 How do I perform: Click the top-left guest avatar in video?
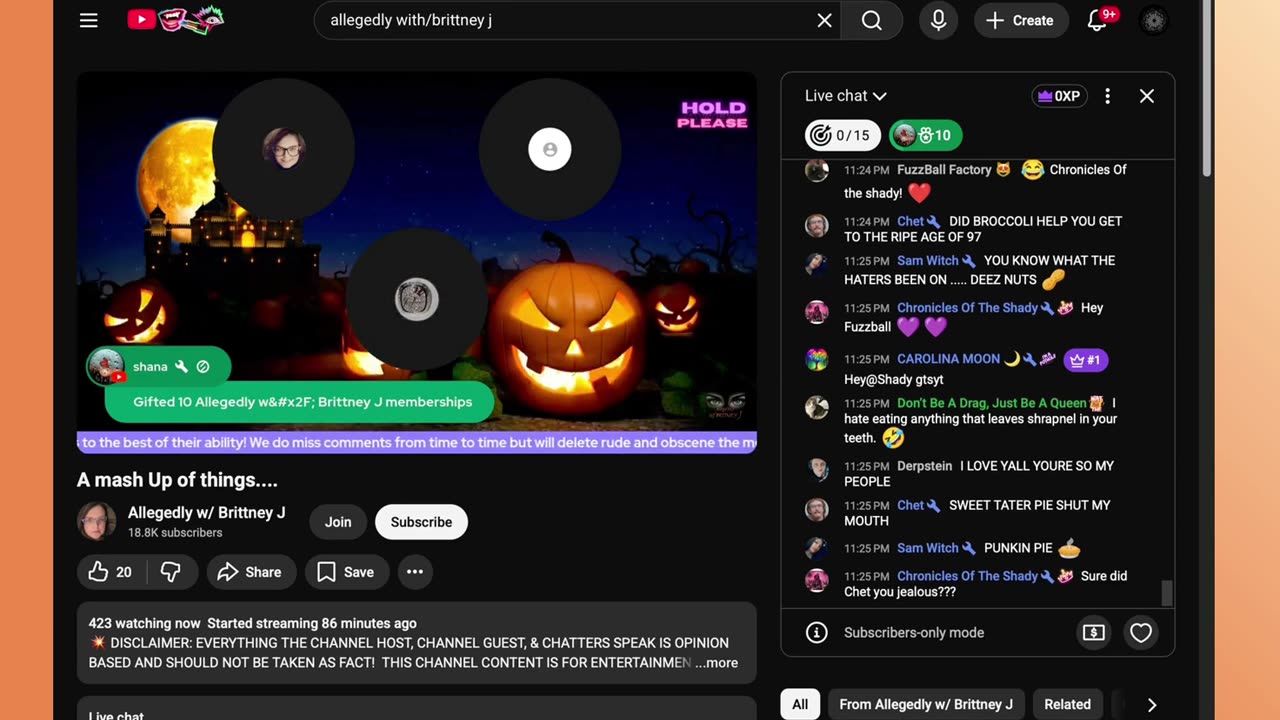[x=283, y=149]
